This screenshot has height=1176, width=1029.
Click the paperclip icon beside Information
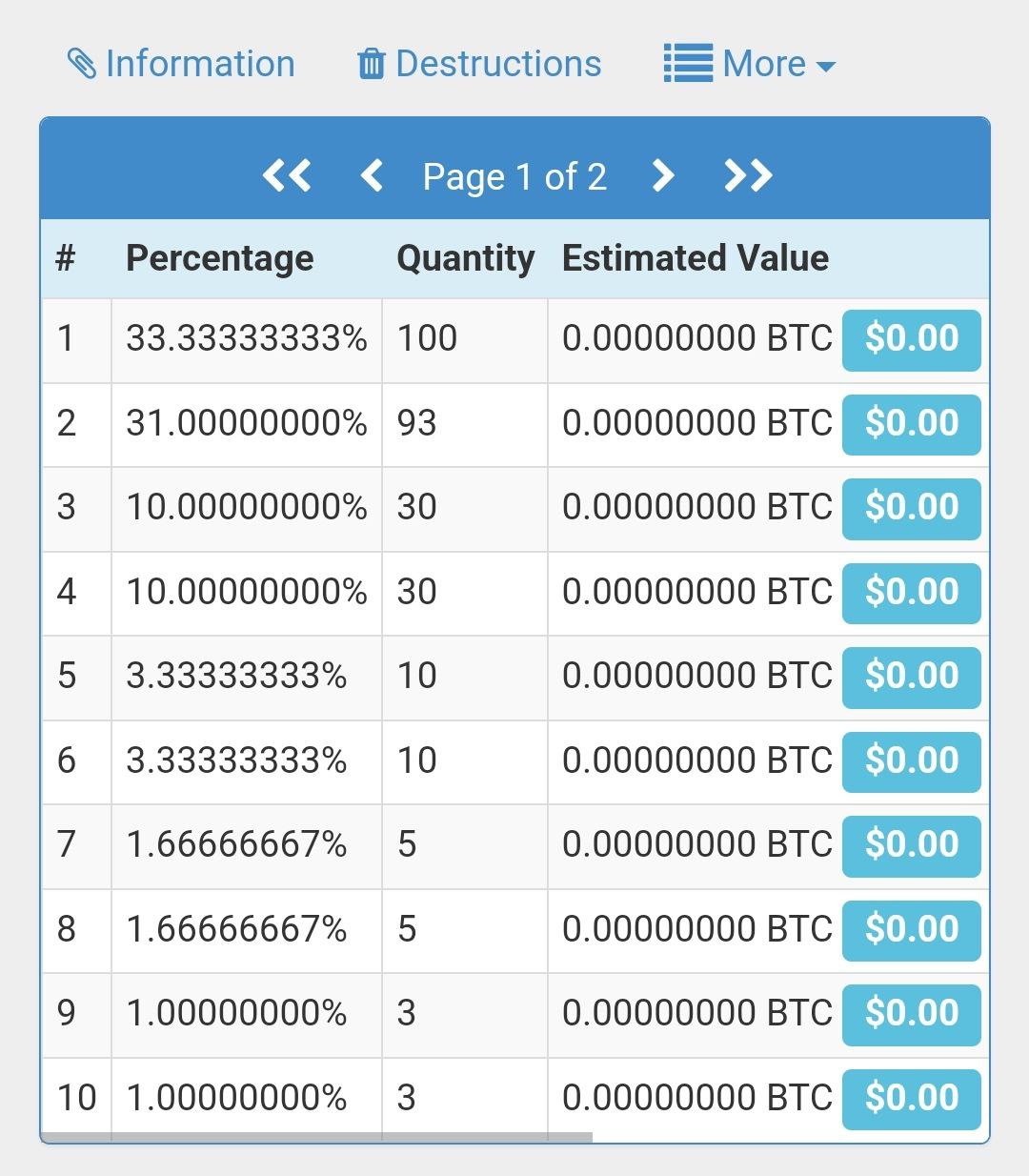(x=82, y=65)
